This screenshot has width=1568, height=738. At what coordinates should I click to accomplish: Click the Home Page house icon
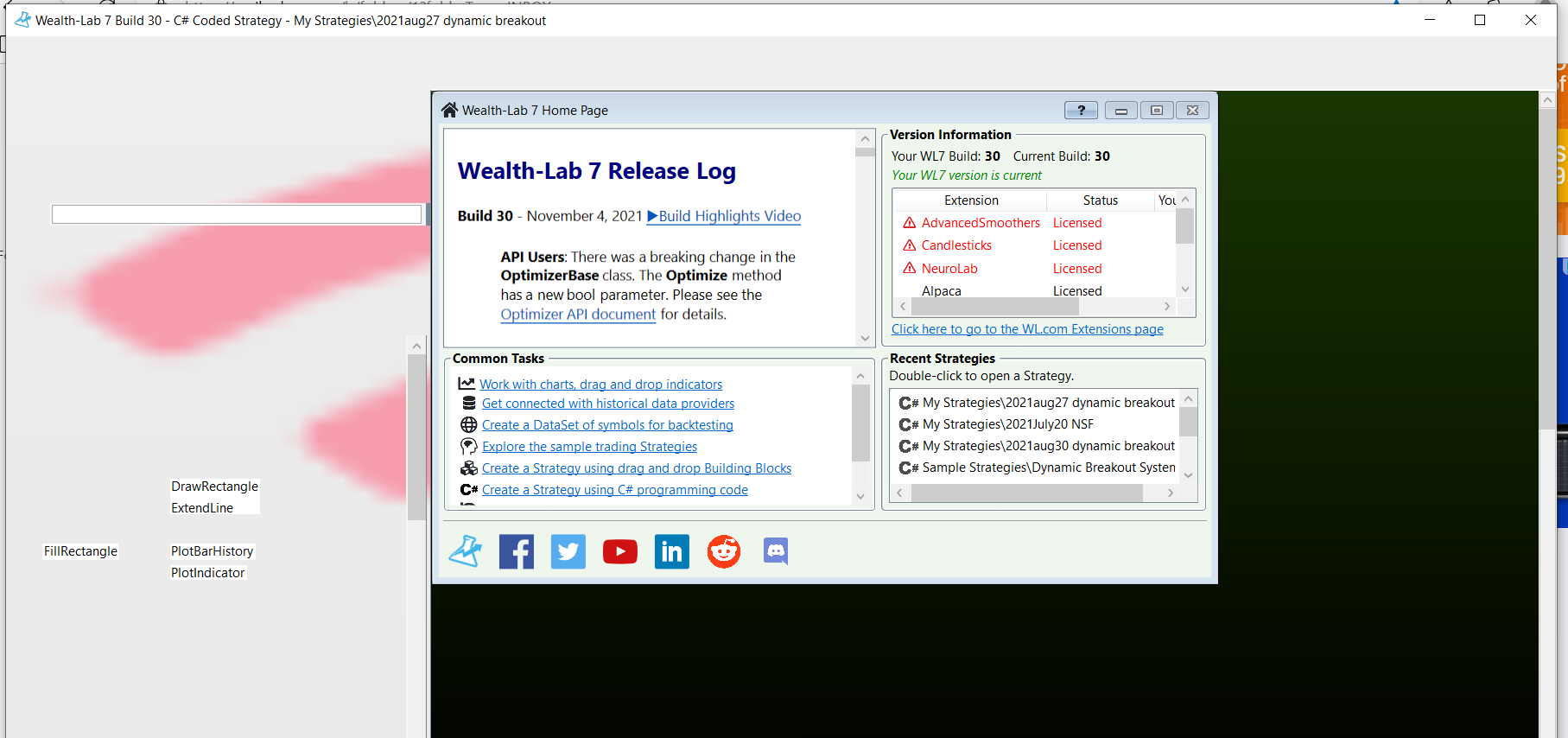(449, 110)
